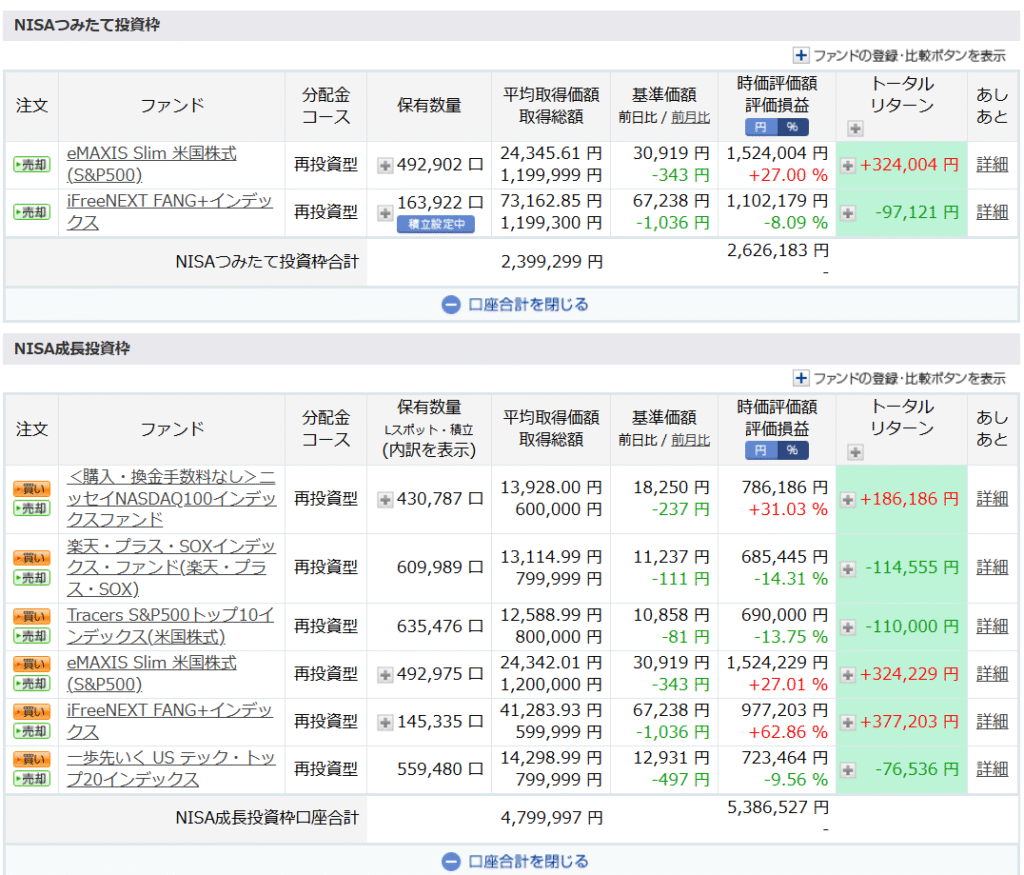1024x875 pixels.
Task: Expand quantity breakdown for 492,975口 holding
Action: (x=385, y=675)
